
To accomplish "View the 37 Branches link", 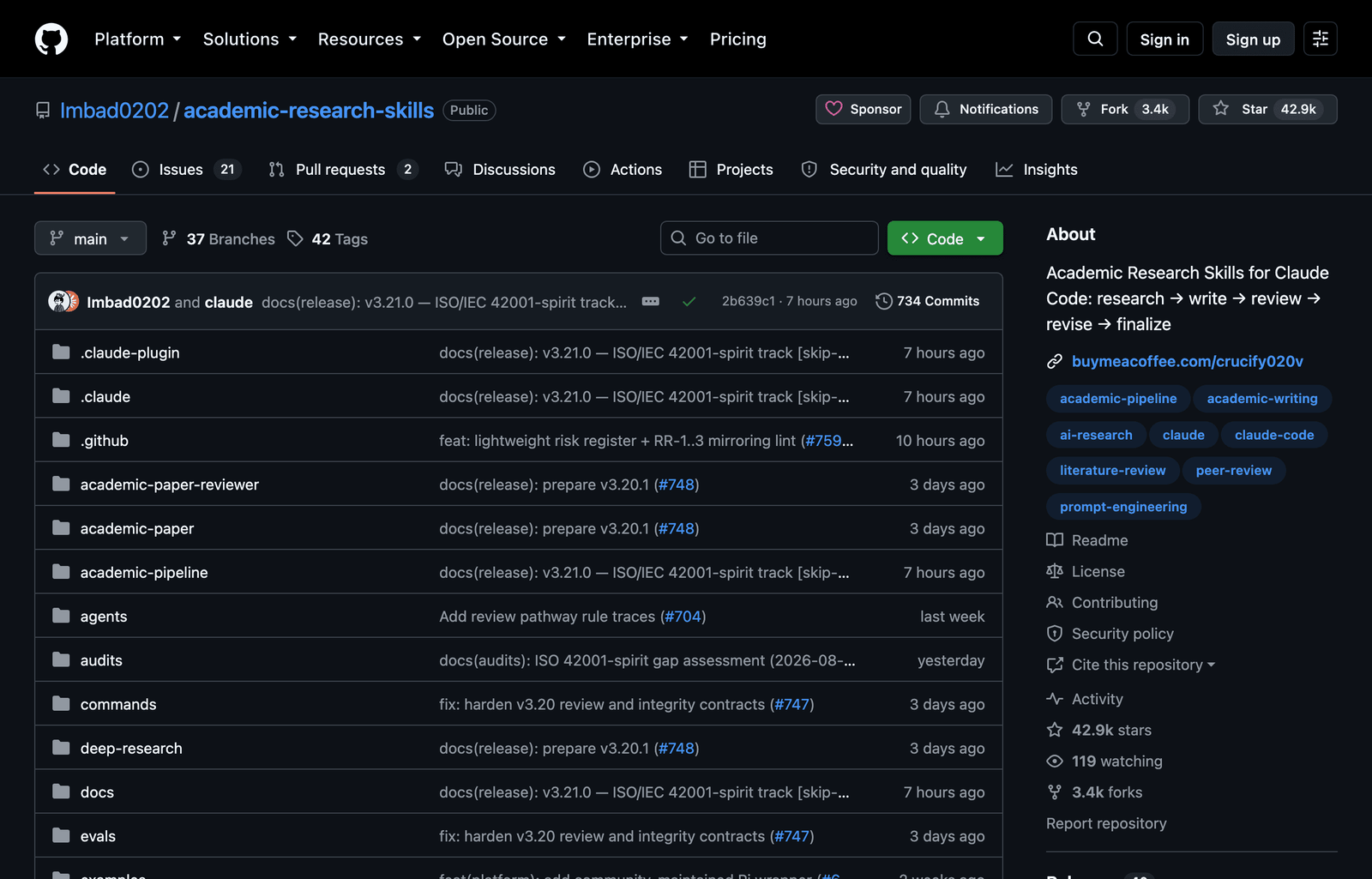I will click(219, 238).
